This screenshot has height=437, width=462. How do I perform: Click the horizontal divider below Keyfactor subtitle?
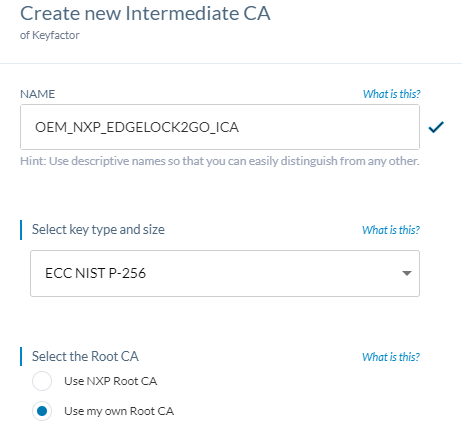tap(231, 63)
